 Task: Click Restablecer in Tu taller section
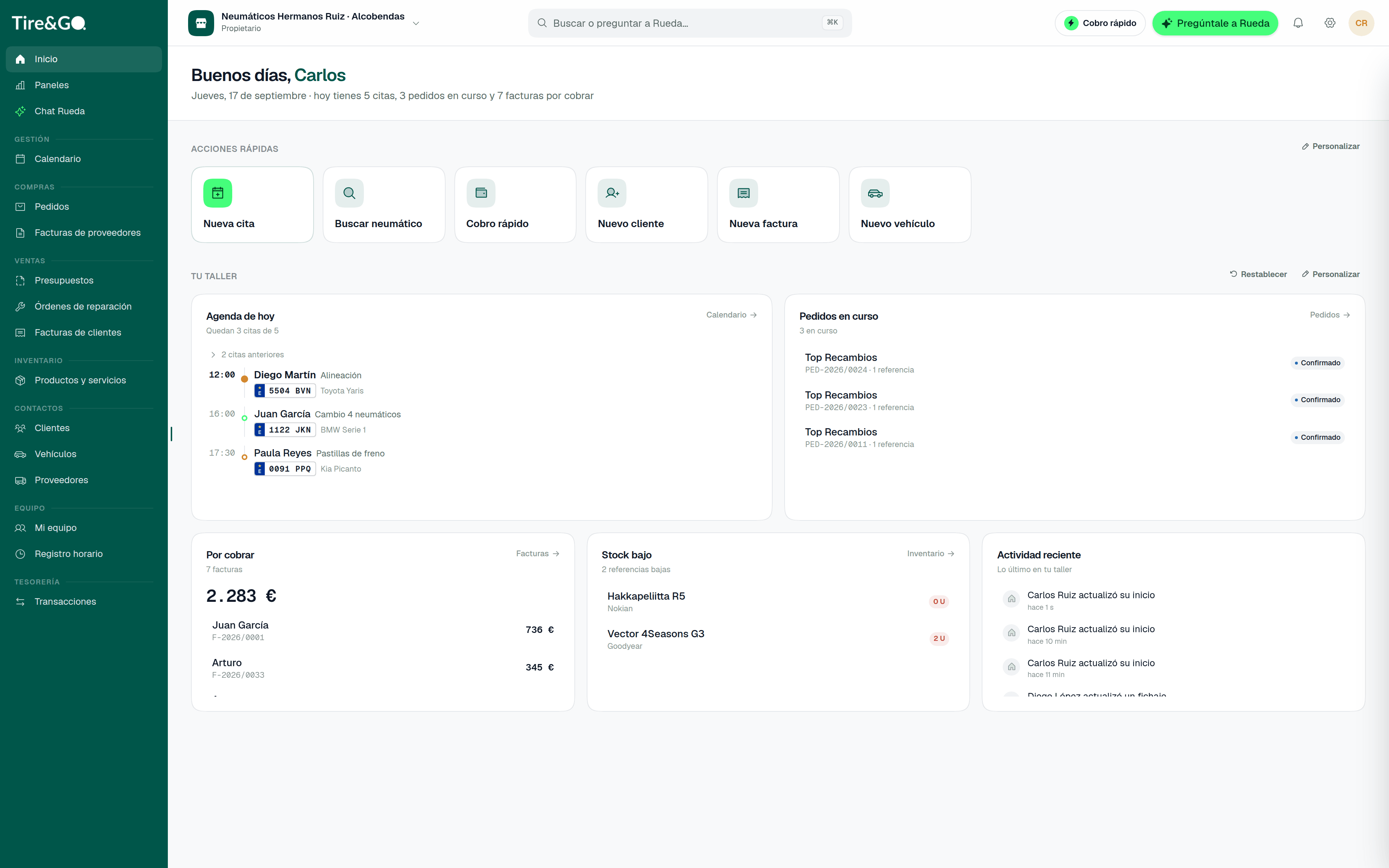[1258, 275]
